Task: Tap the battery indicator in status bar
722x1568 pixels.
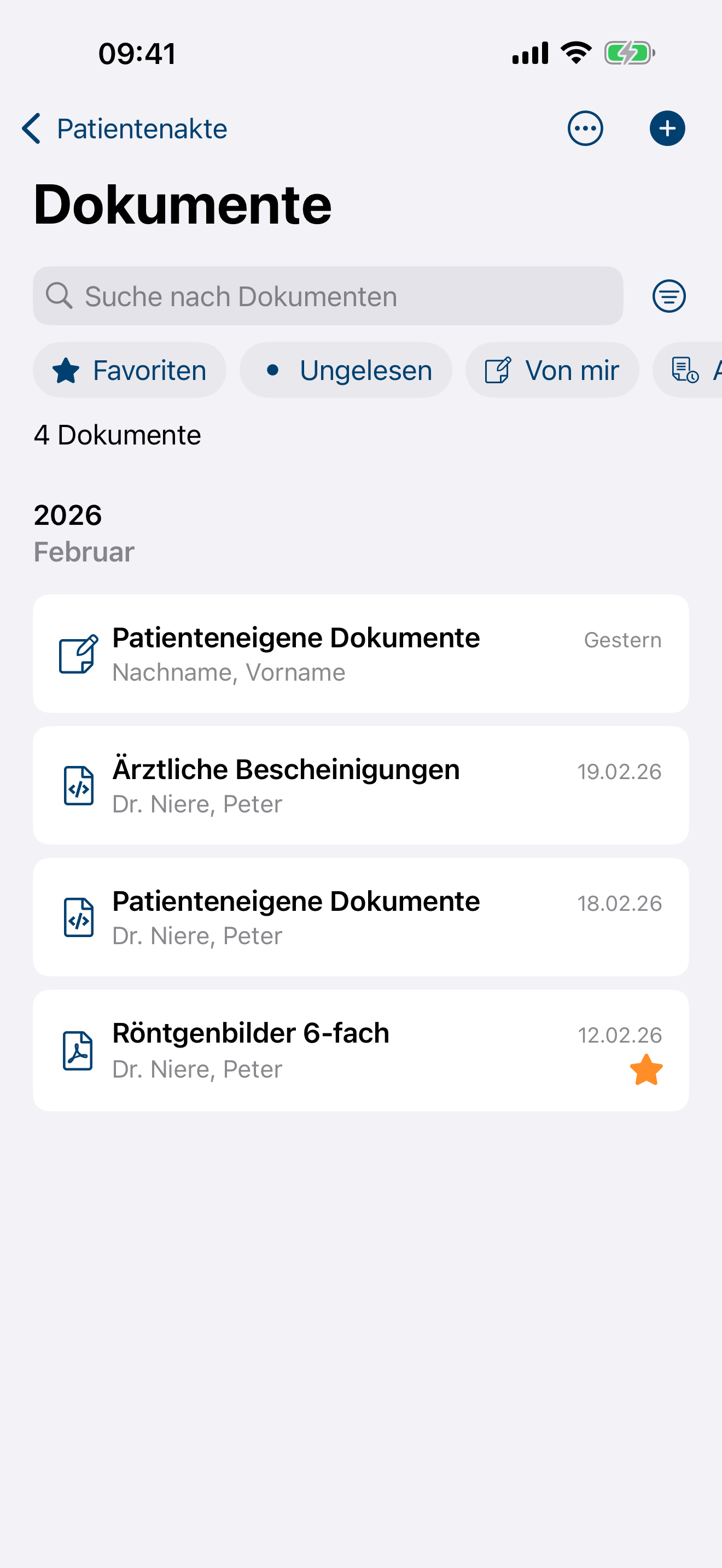Action: coord(630,53)
